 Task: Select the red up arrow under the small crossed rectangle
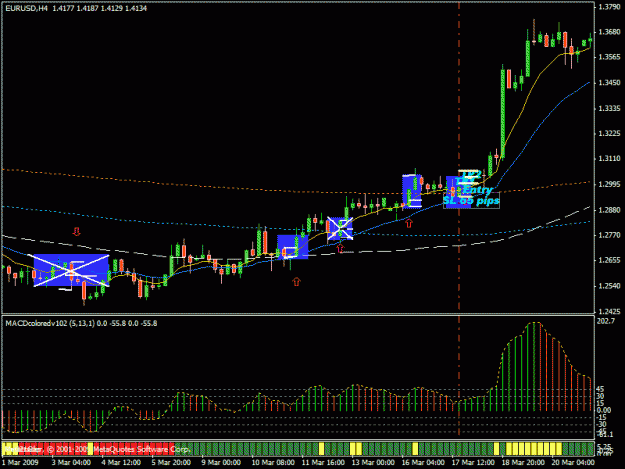pyautogui.click(x=340, y=248)
